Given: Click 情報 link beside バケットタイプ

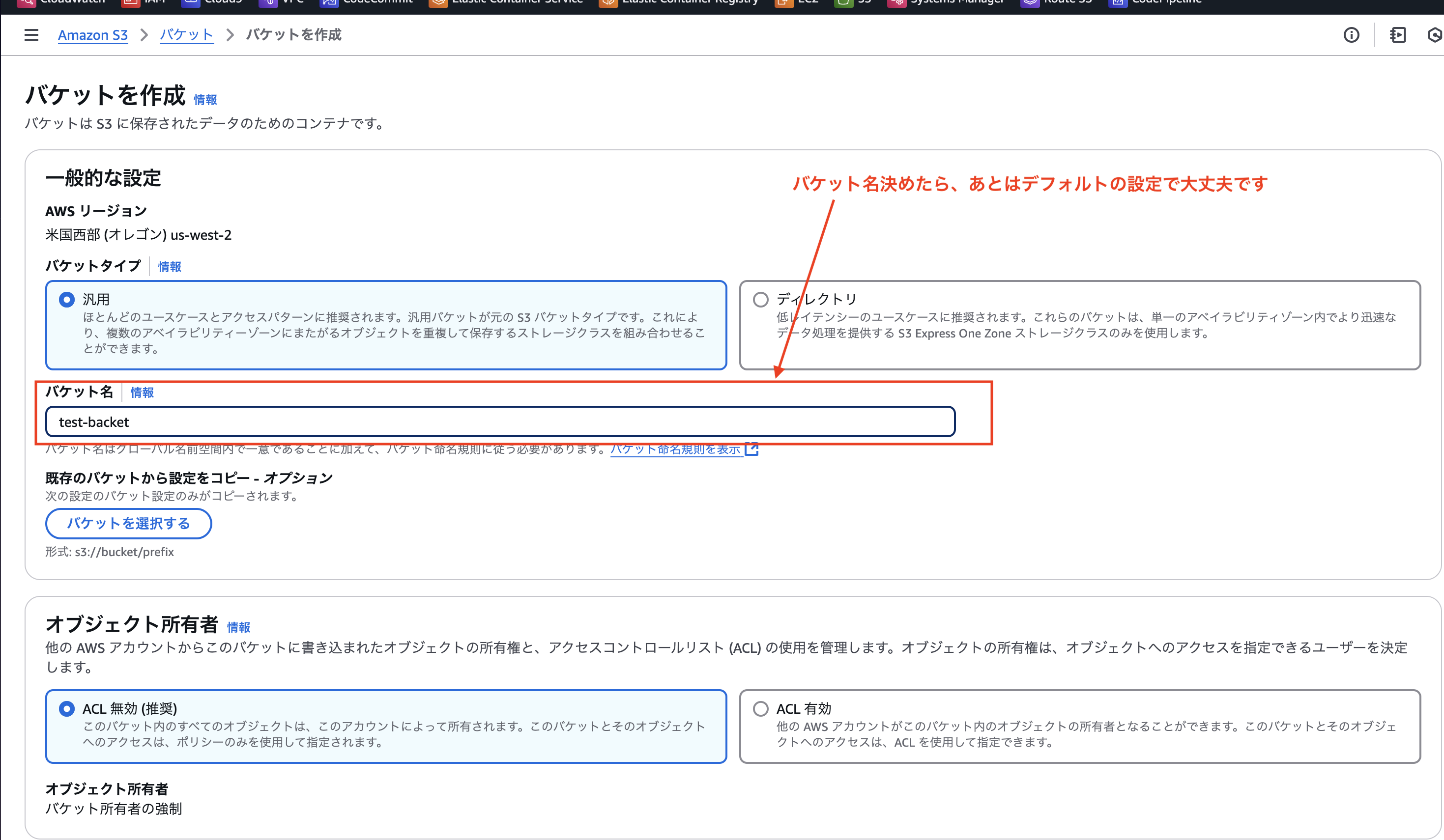Looking at the screenshot, I should coord(170,267).
